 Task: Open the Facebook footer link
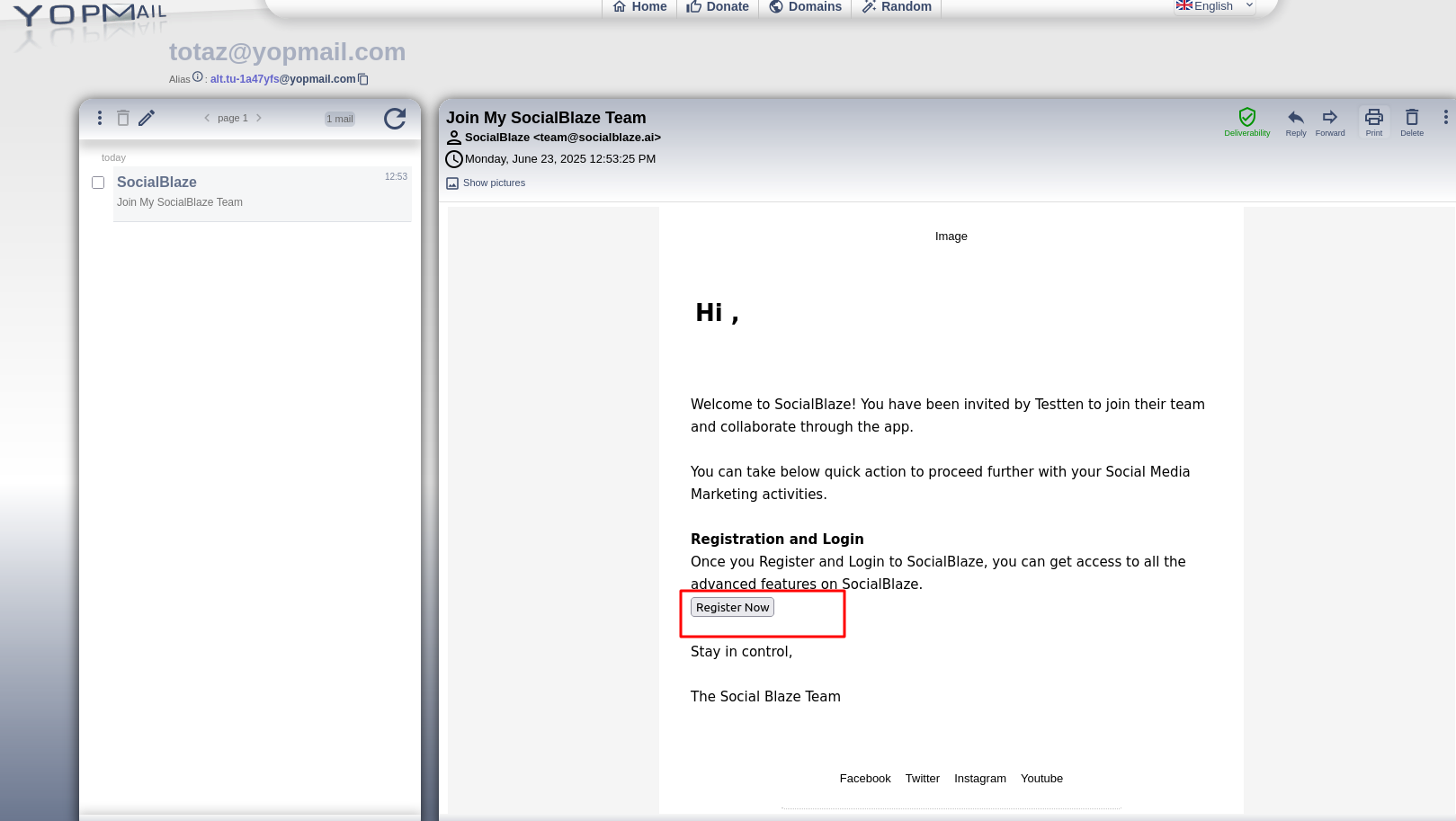[x=865, y=779]
